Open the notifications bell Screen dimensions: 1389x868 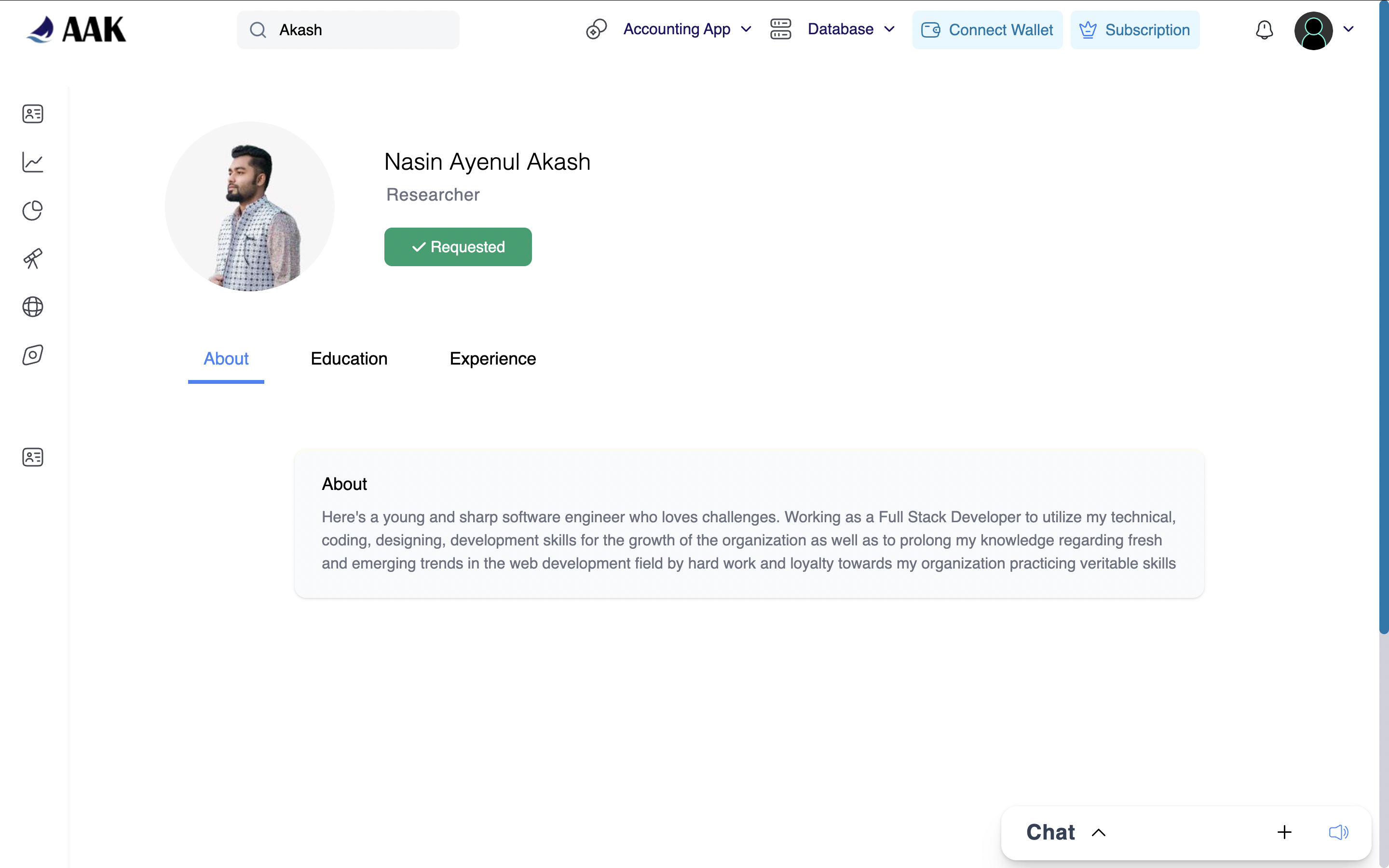pos(1264,30)
